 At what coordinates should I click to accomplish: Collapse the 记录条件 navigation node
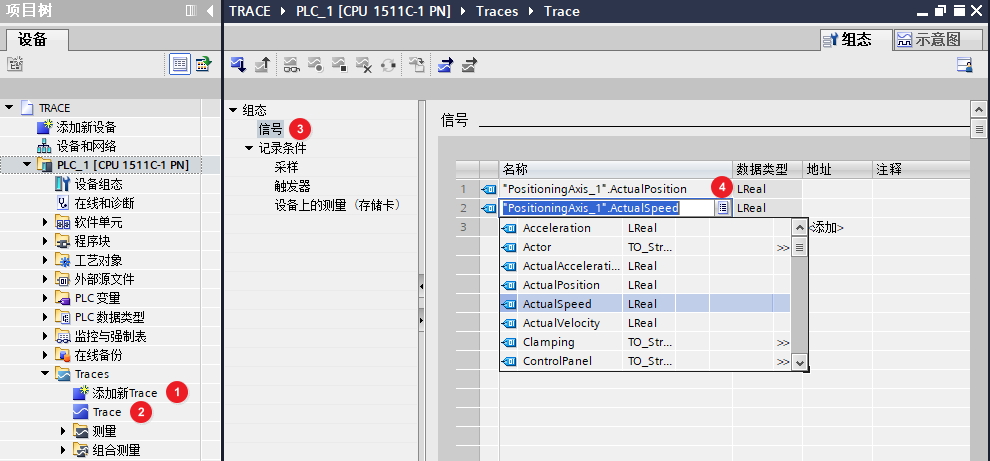pos(249,148)
